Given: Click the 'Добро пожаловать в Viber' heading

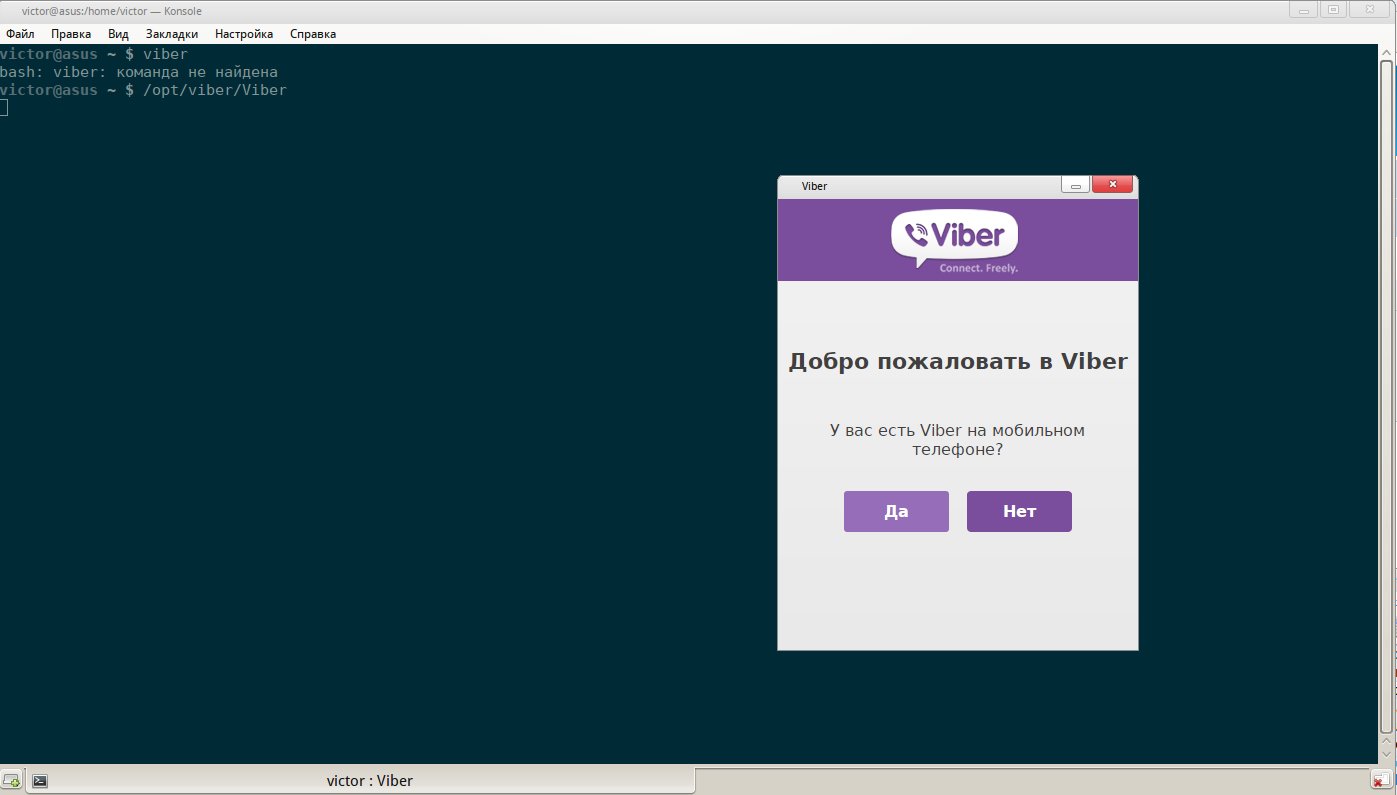Looking at the screenshot, I should [958, 361].
